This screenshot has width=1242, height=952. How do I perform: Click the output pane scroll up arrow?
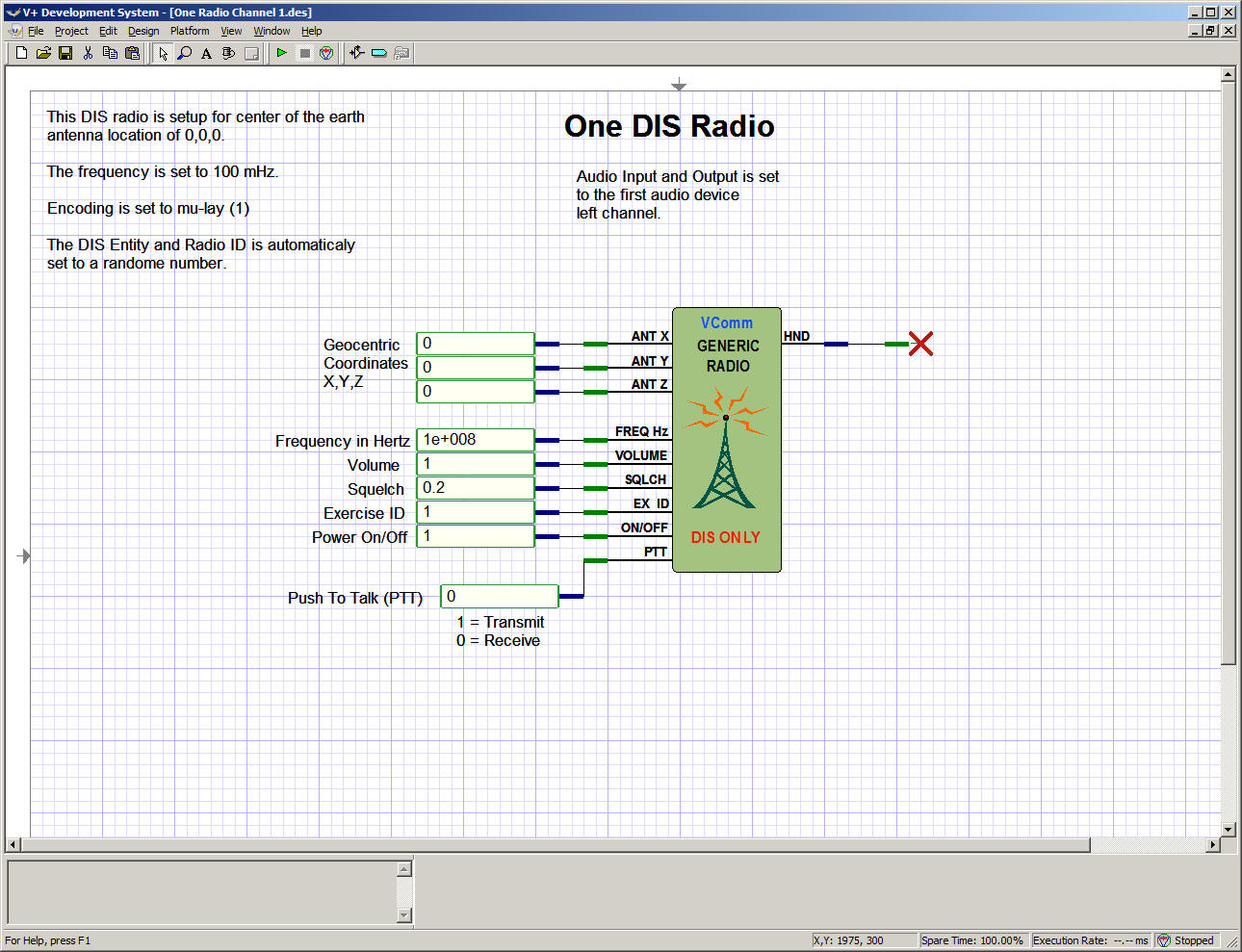[404, 869]
